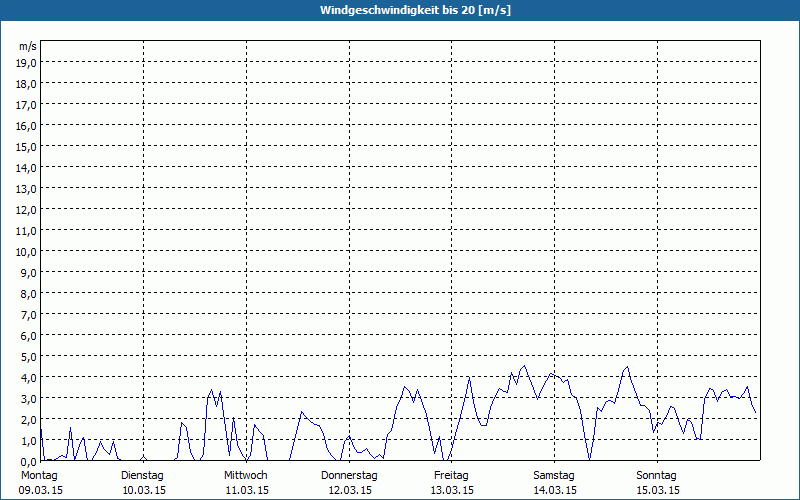The width and height of the screenshot is (800, 500).
Task: Select the 6,0 axis value
Action: tap(28, 336)
